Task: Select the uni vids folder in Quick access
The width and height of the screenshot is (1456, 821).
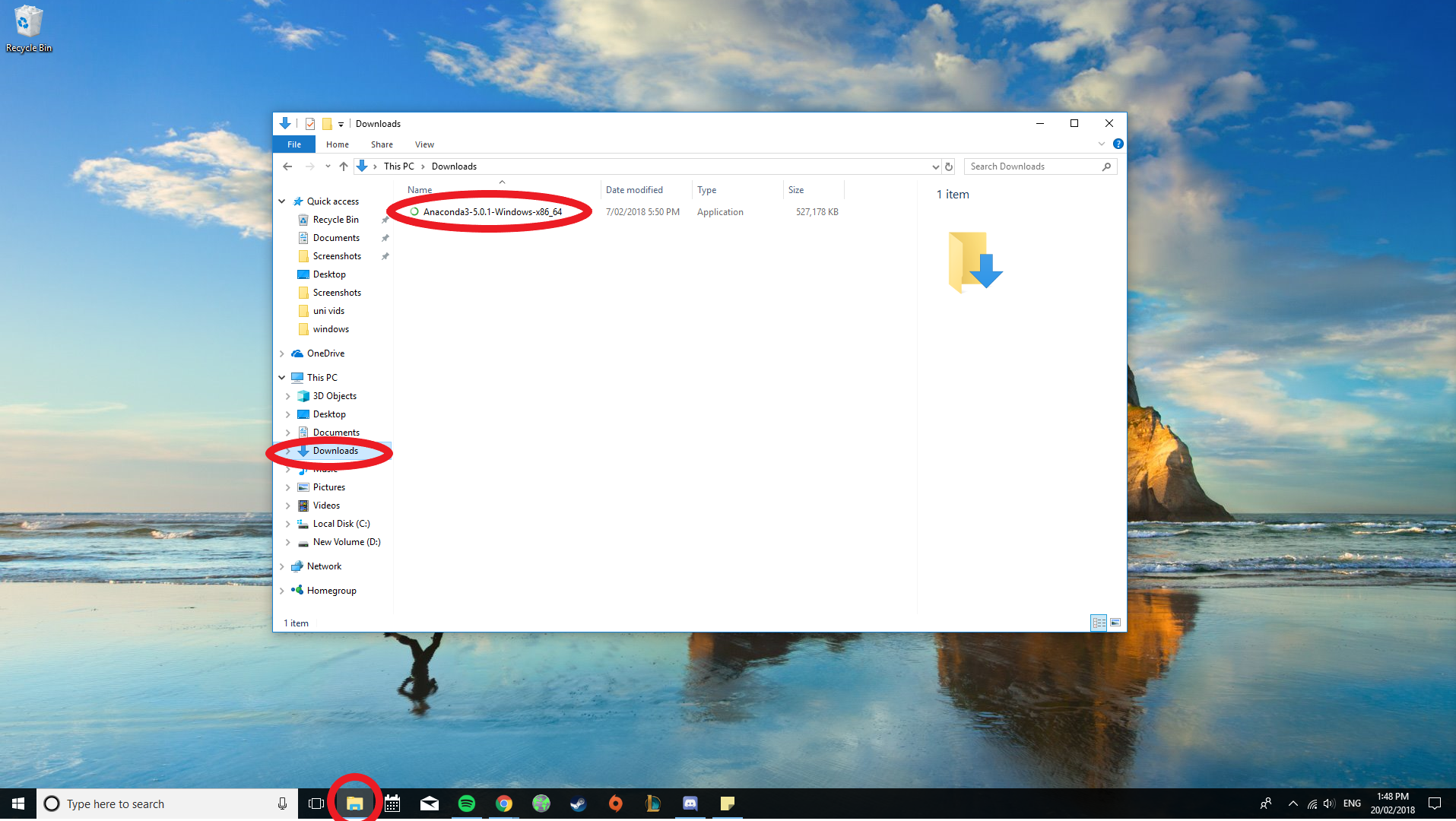Action: pyautogui.click(x=328, y=311)
